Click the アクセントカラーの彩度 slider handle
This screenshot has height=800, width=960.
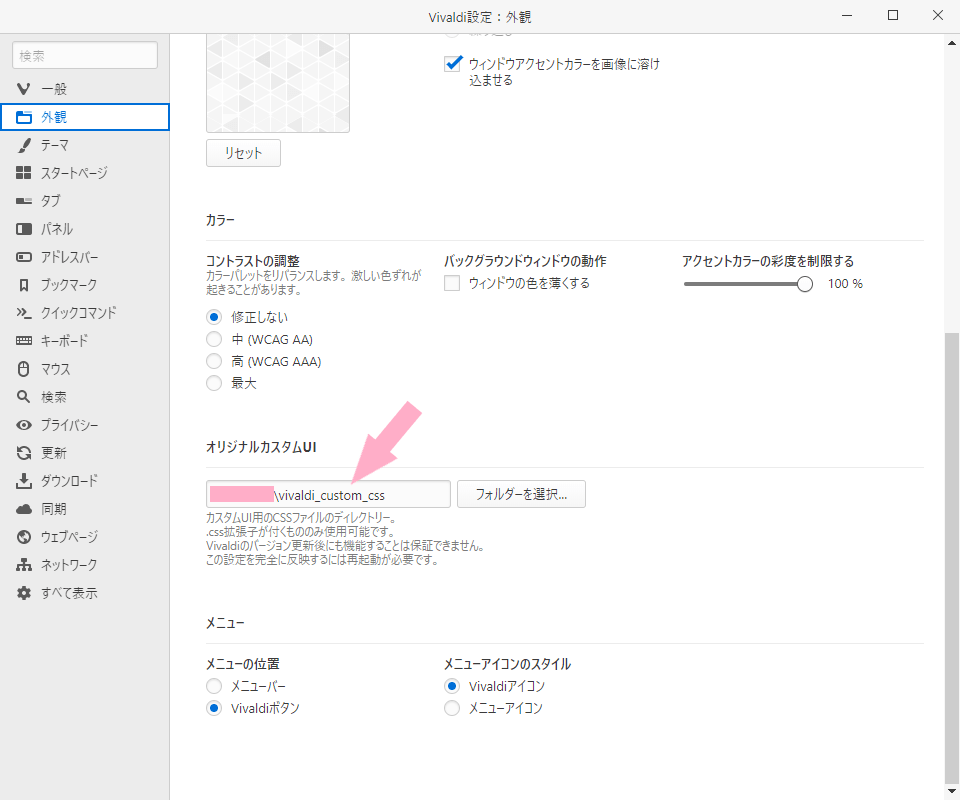pos(805,284)
